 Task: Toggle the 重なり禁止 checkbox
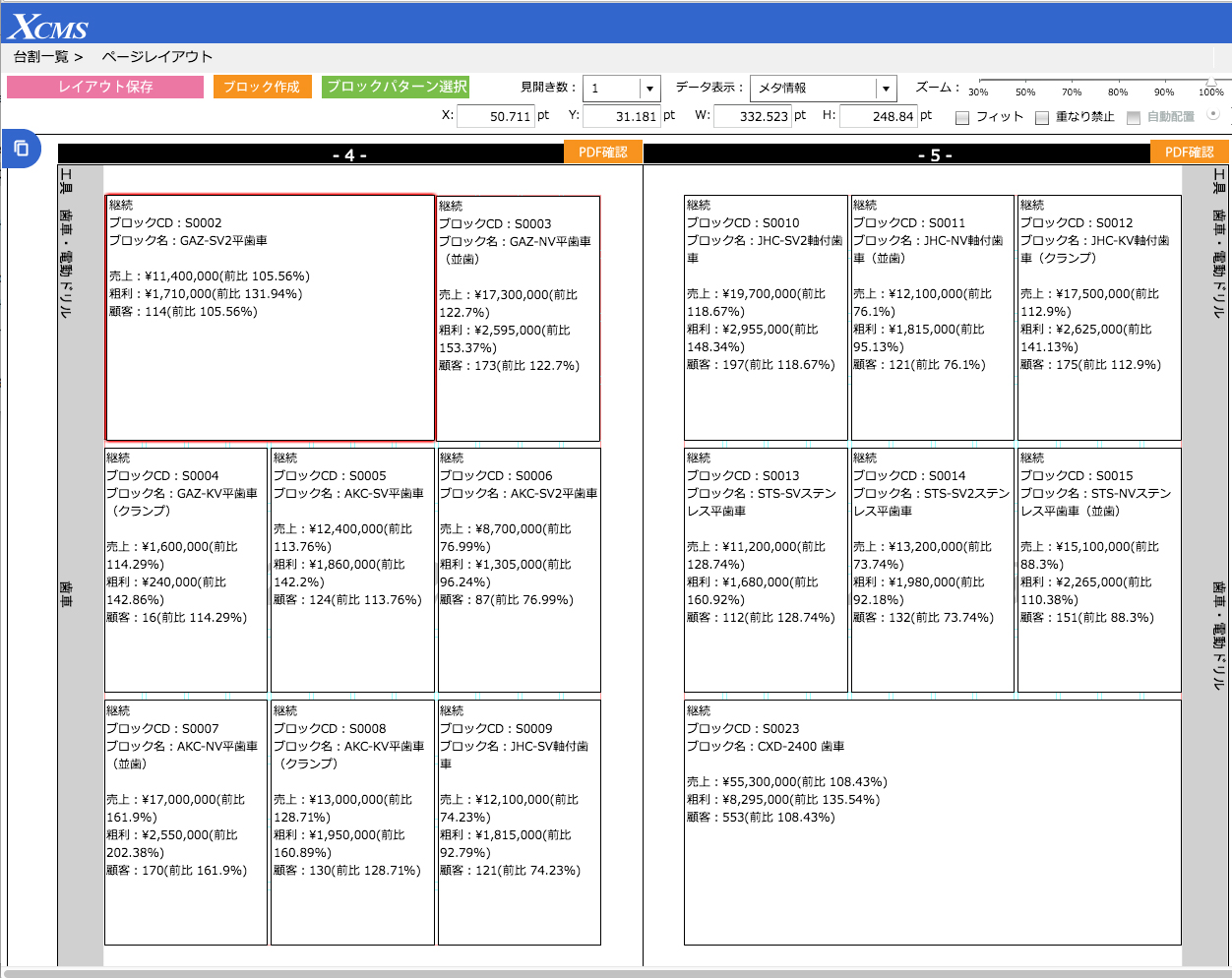[1042, 117]
